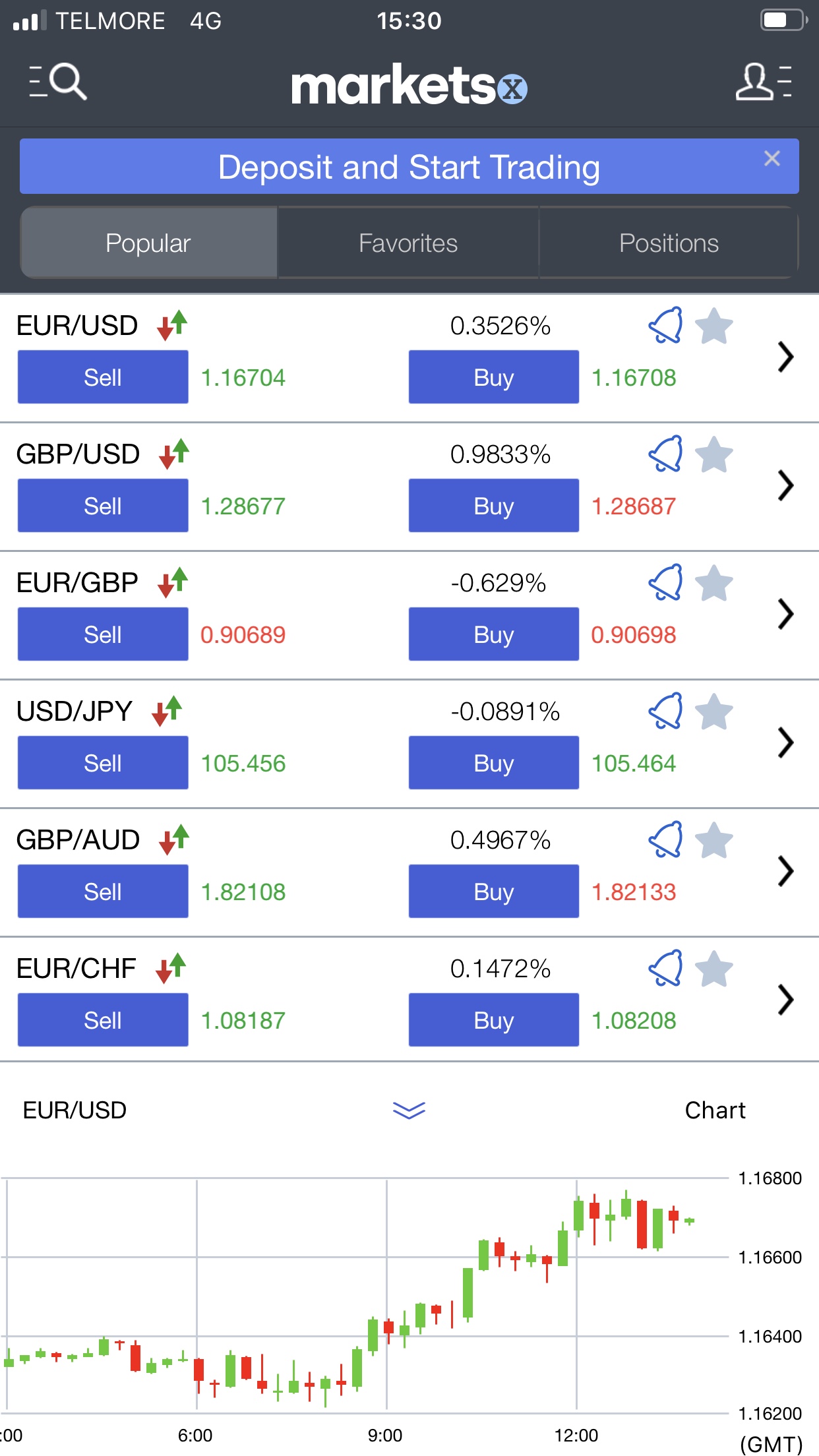Click the Sell button for GBP/USD

tap(103, 506)
